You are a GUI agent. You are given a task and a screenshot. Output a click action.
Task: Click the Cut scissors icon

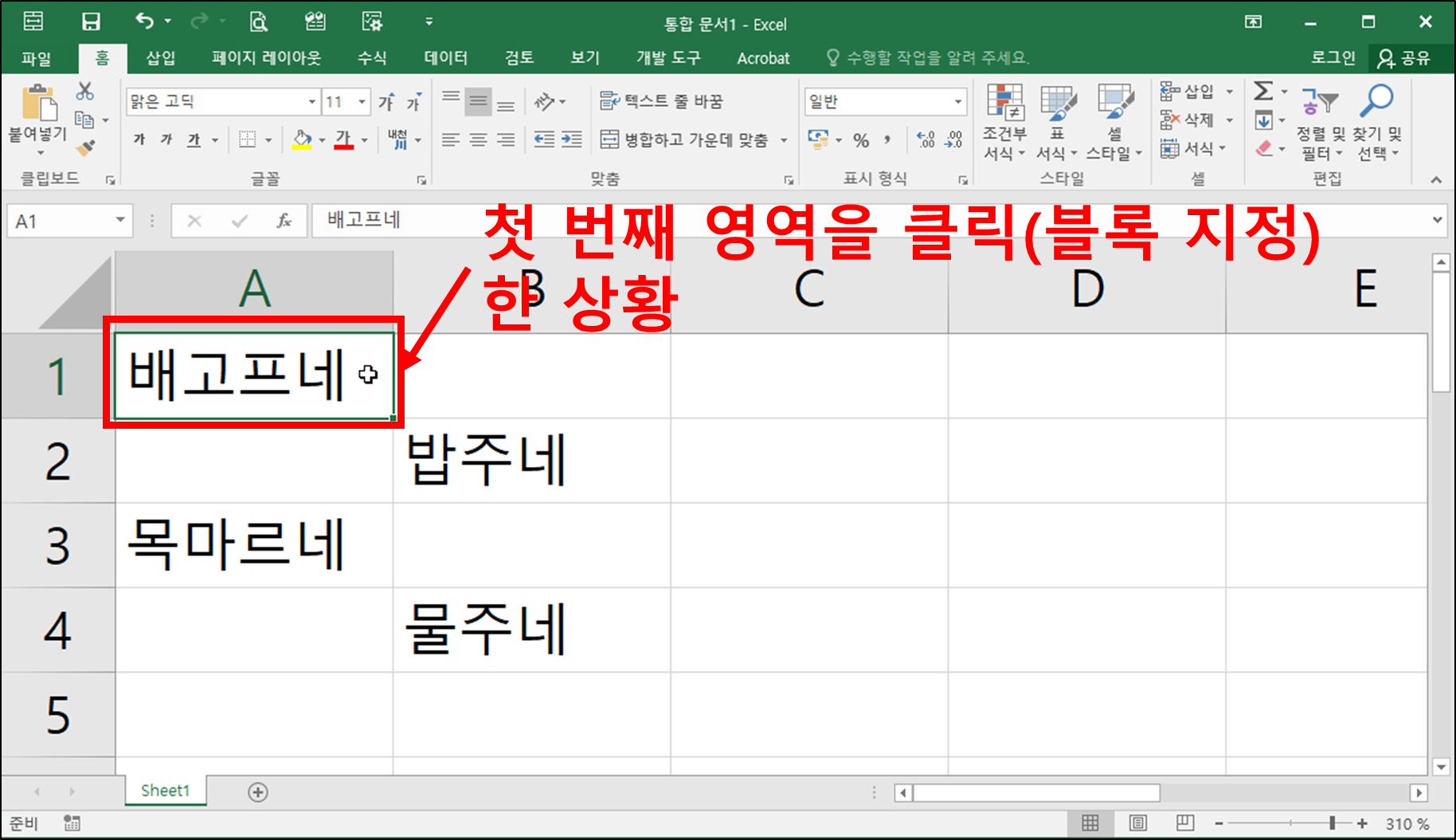(84, 91)
